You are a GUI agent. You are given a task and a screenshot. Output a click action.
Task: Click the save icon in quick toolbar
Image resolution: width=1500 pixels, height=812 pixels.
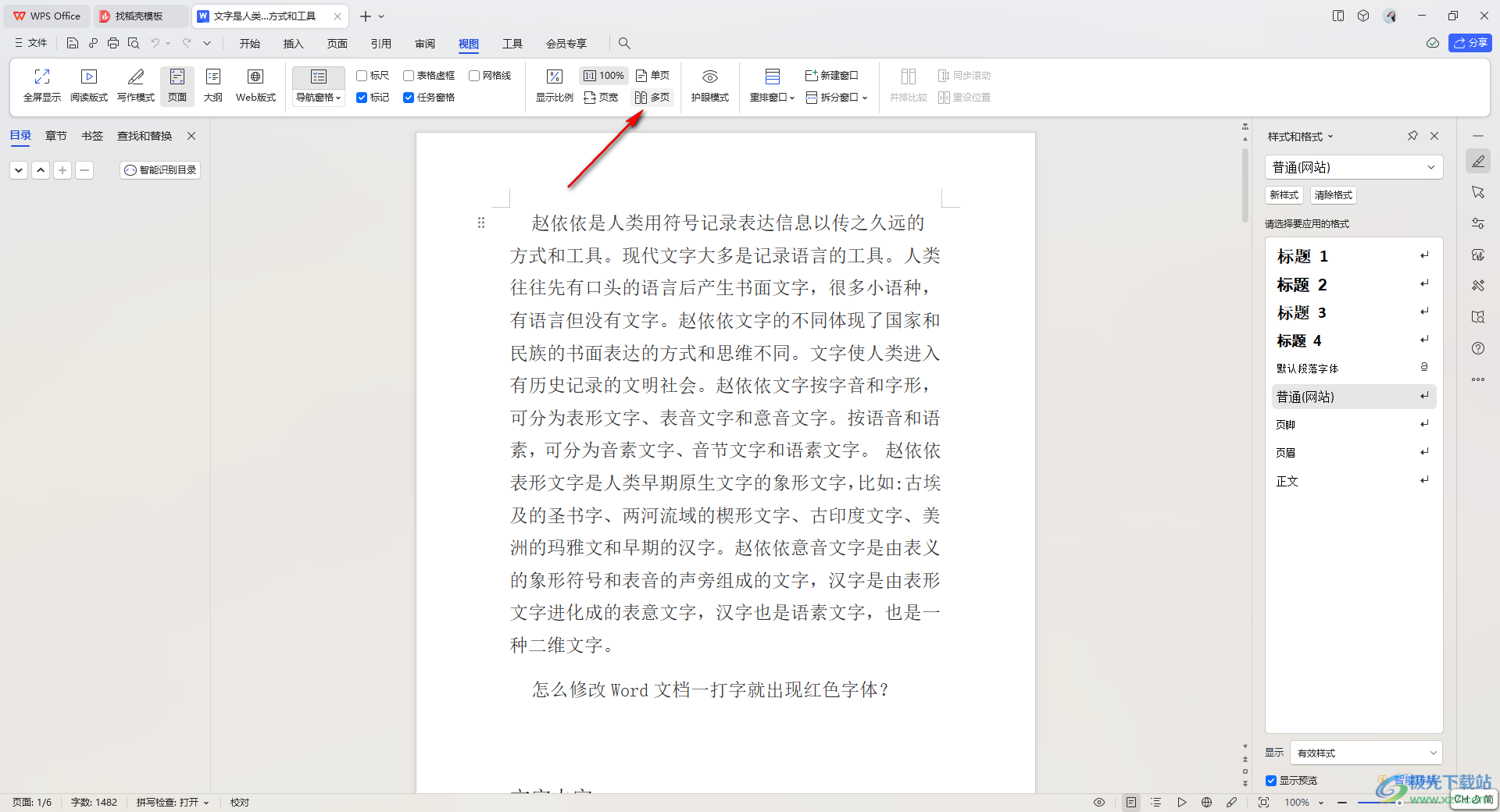click(73, 44)
